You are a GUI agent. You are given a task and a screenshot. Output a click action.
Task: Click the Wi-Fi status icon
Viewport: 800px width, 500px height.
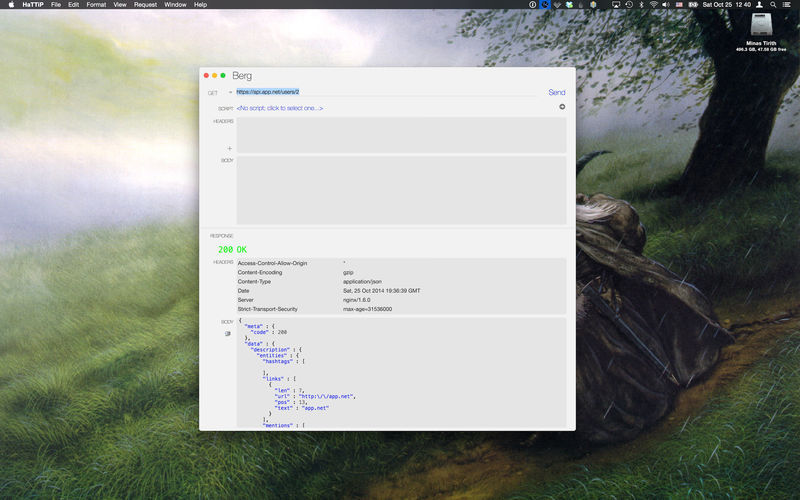[654, 5]
